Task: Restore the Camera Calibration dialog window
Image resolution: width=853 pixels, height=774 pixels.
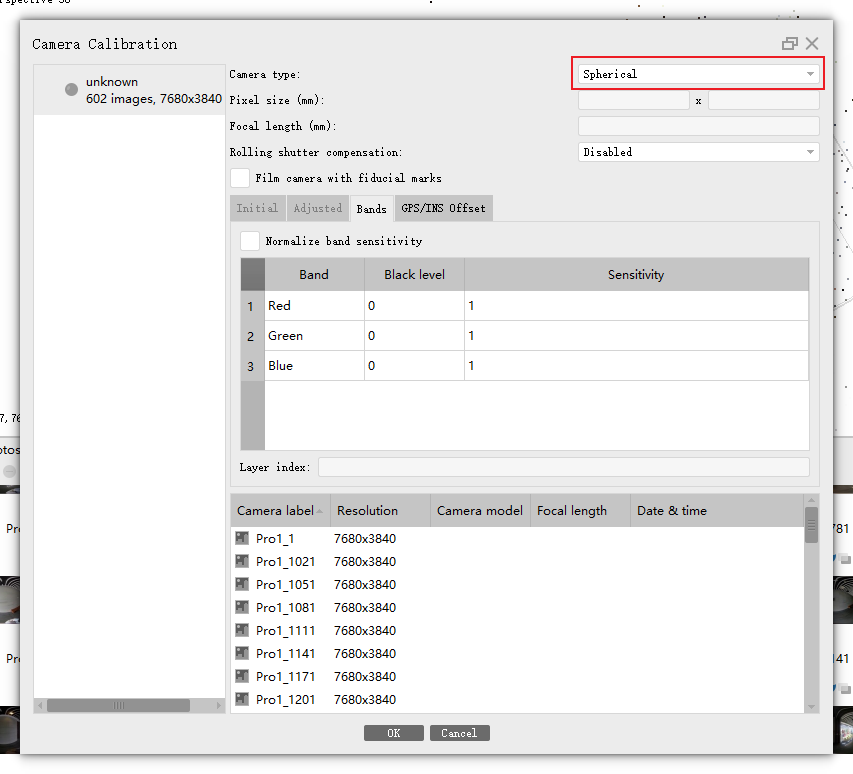Action: (789, 44)
